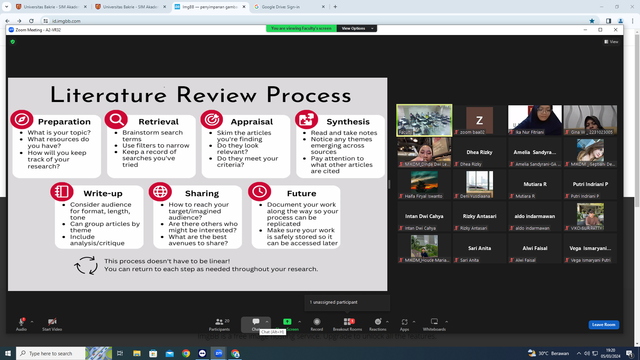Open Task View in the Windows taskbar
Viewport: 640px width, 360px height.
(x=120, y=353)
